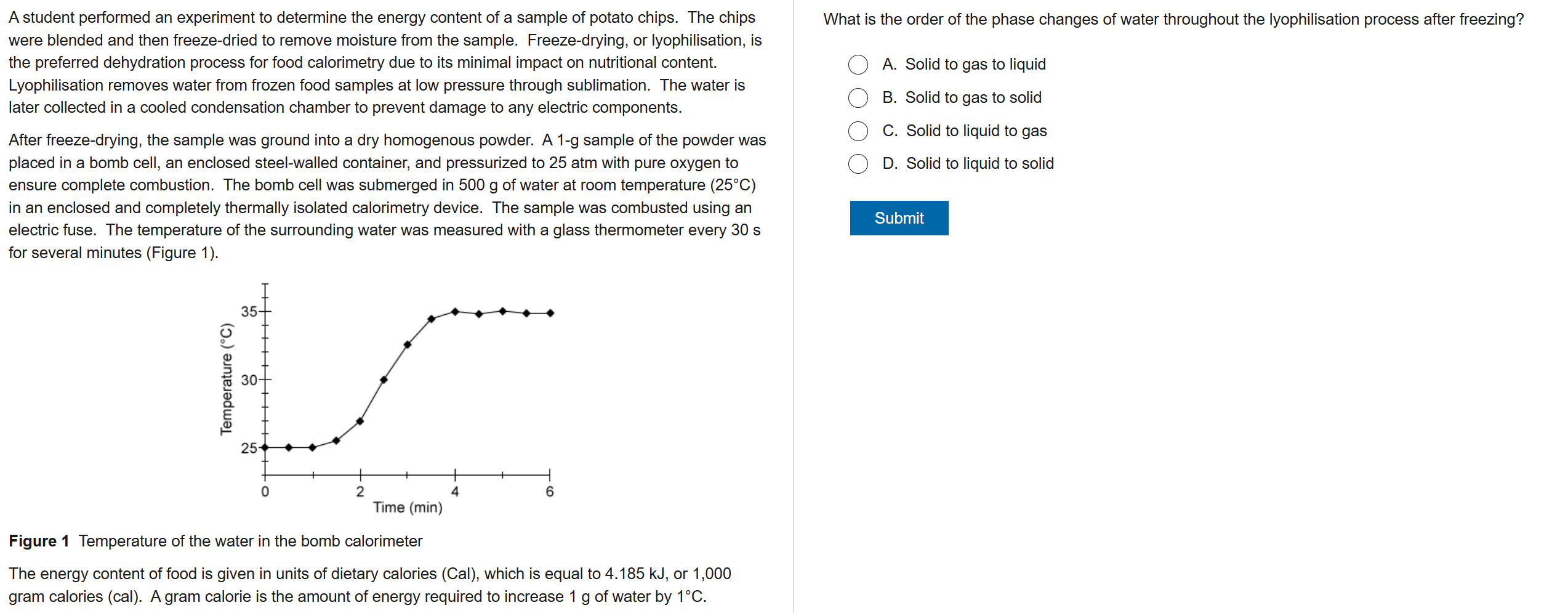The image size is (1568, 613).
Task: Click the "Solid to gas to liquid" answer text
Action: coord(975,65)
